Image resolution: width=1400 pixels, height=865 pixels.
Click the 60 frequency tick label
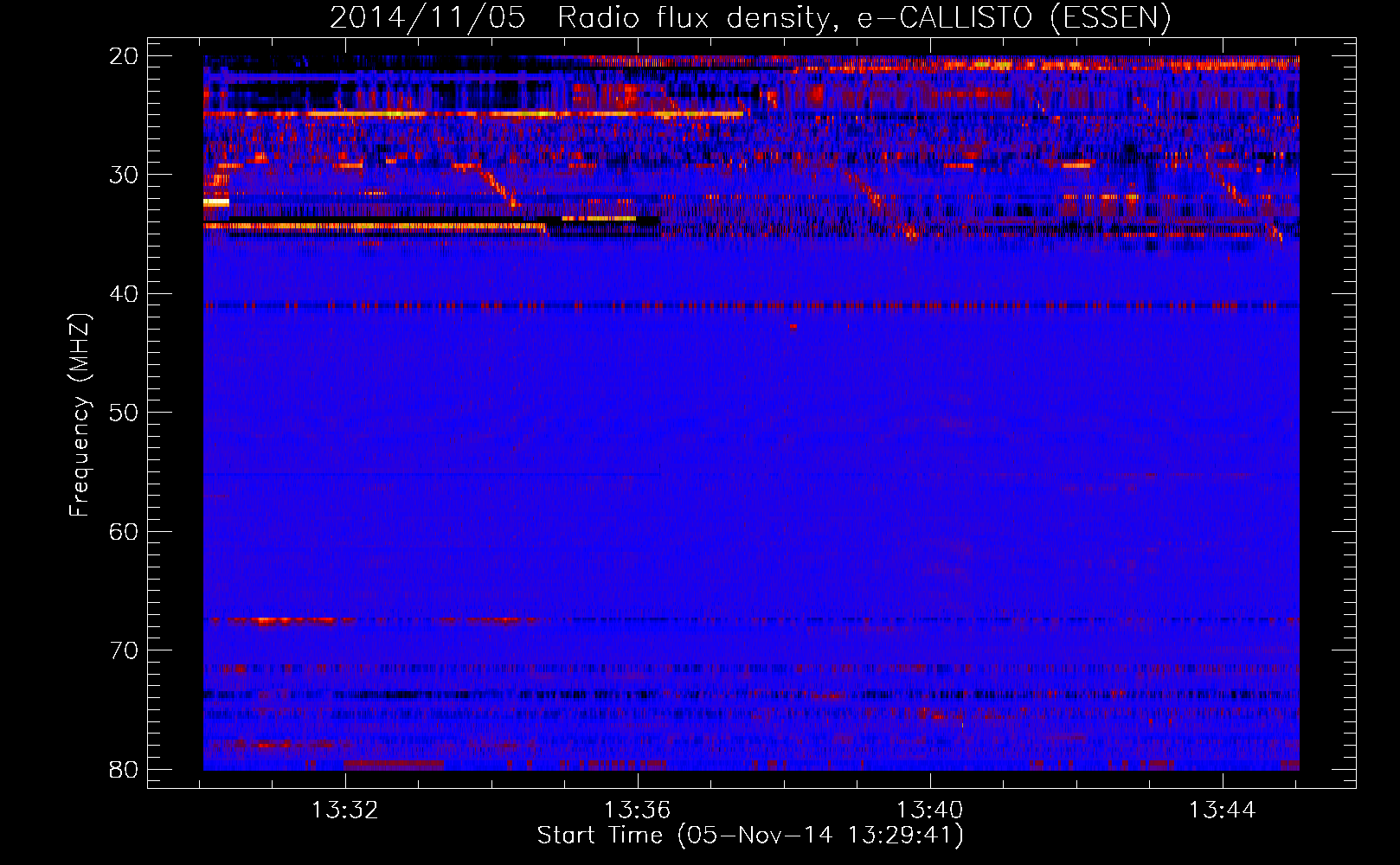(124, 531)
